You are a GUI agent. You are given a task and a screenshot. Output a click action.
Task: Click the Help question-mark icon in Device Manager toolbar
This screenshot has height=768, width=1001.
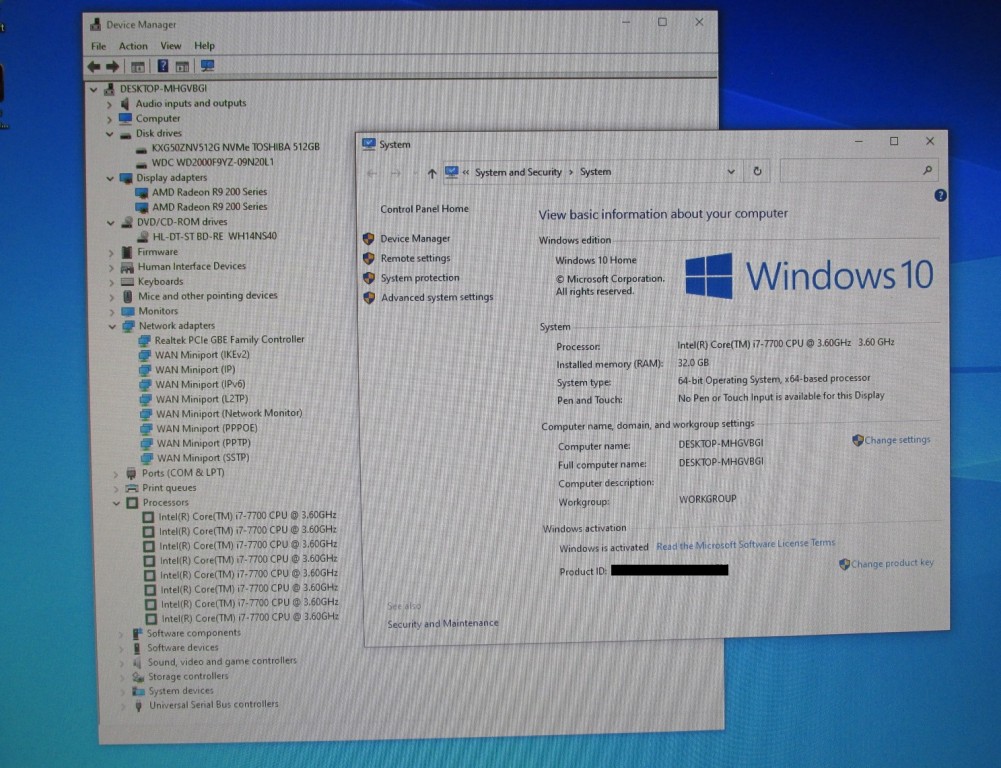click(163, 66)
